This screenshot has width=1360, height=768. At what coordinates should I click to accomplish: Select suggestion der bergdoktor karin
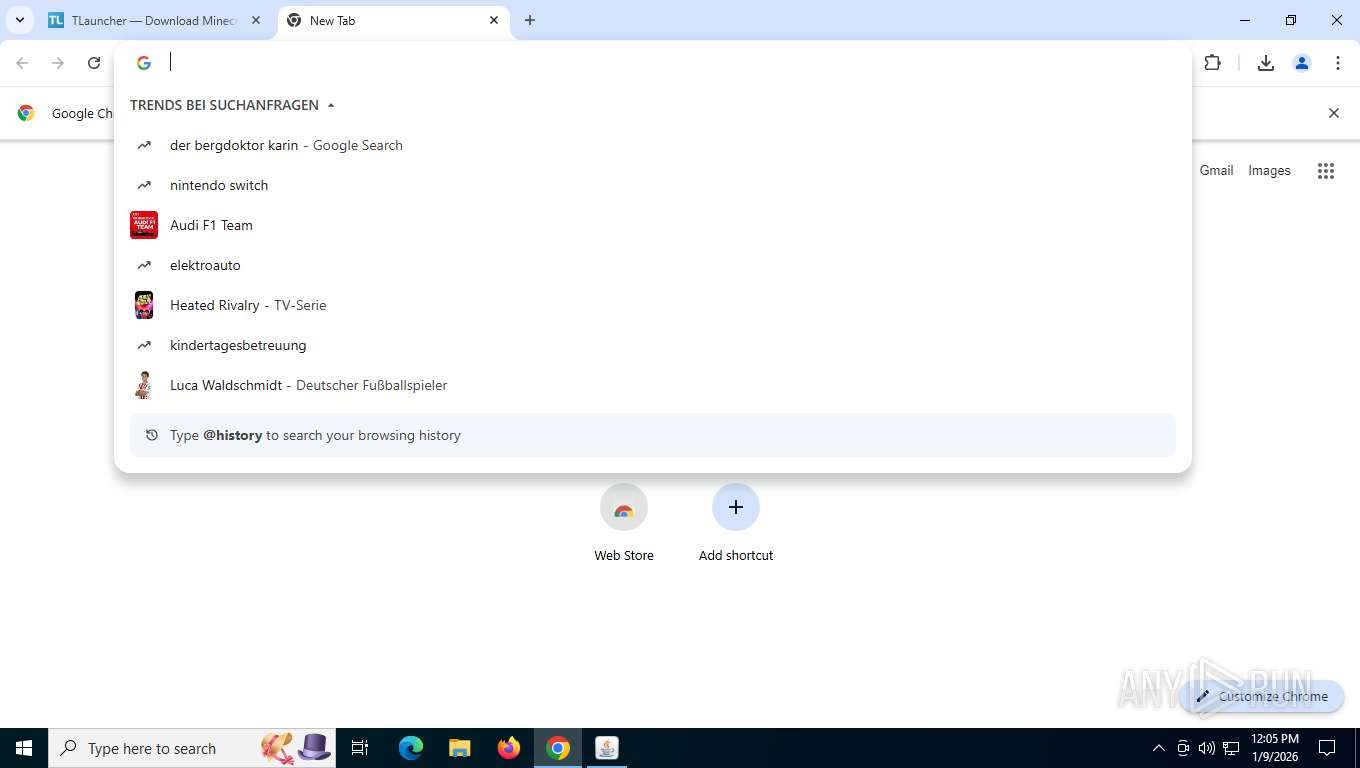tap(652, 145)
